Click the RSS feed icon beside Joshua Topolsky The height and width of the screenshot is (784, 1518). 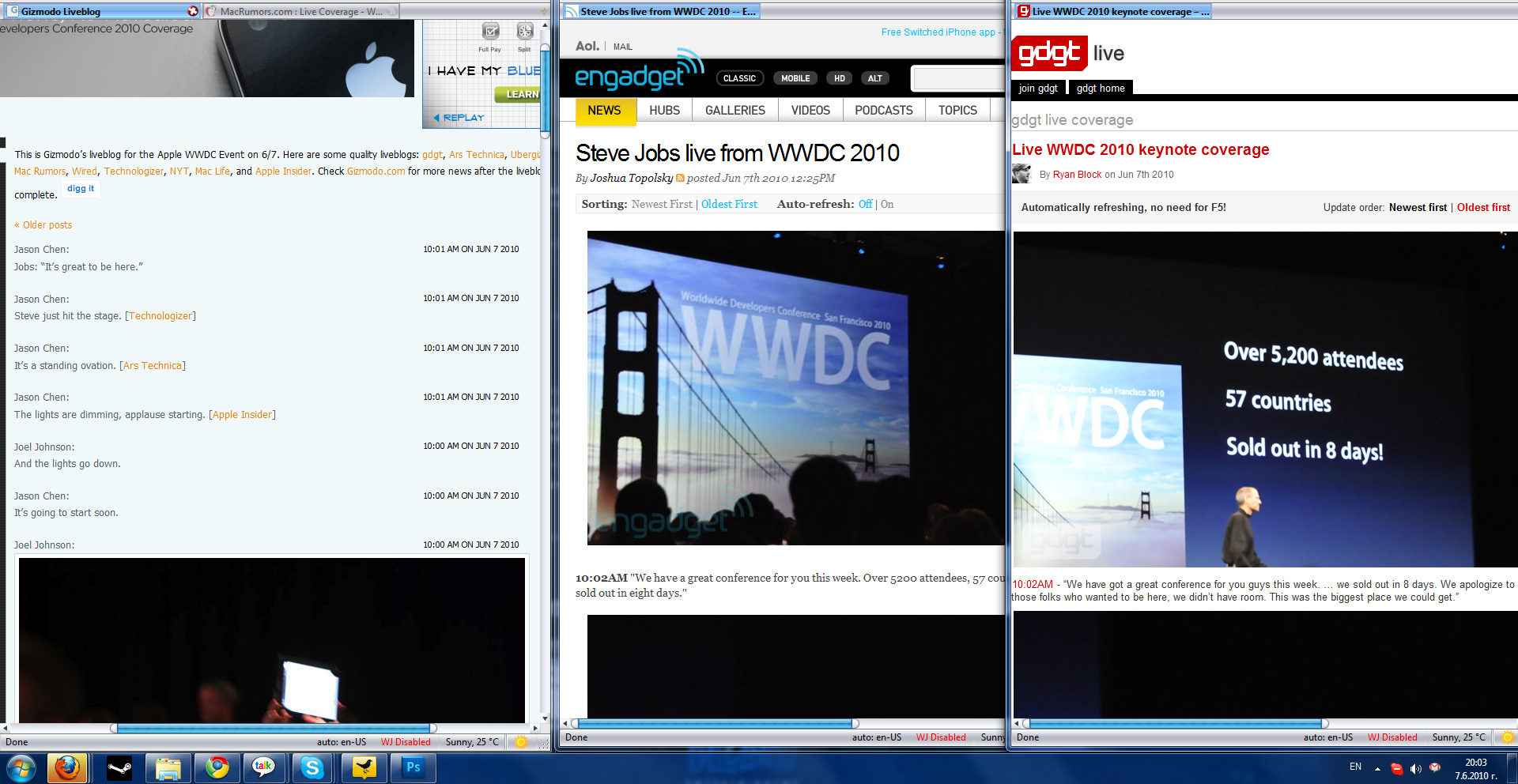pyautogui.click(x=680, y=179)
